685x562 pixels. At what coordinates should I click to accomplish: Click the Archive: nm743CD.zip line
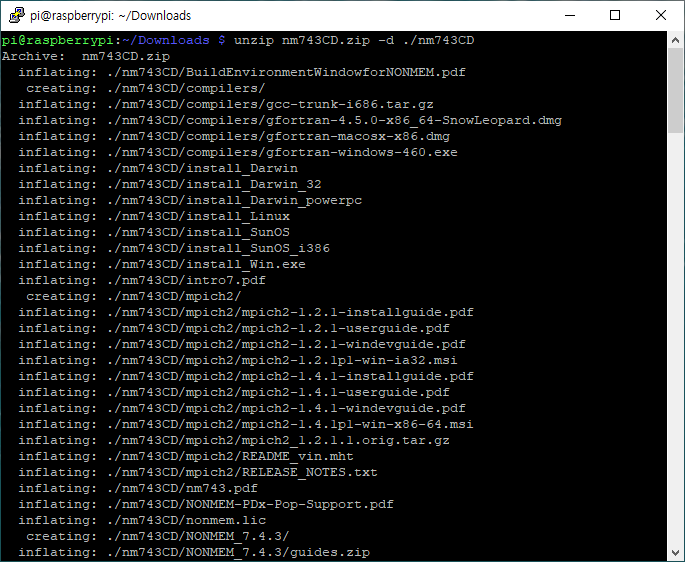(86, 56)
